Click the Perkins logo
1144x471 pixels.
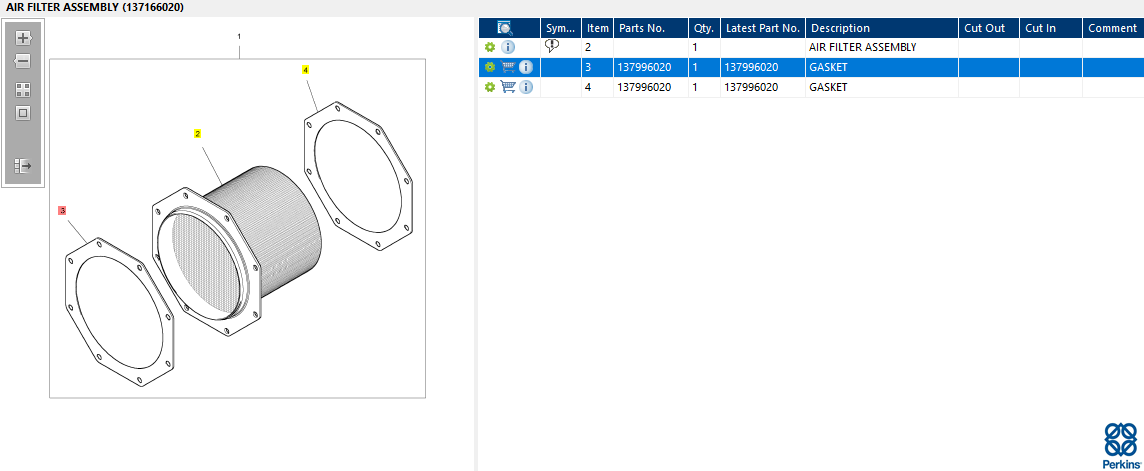coord(1121,445)
